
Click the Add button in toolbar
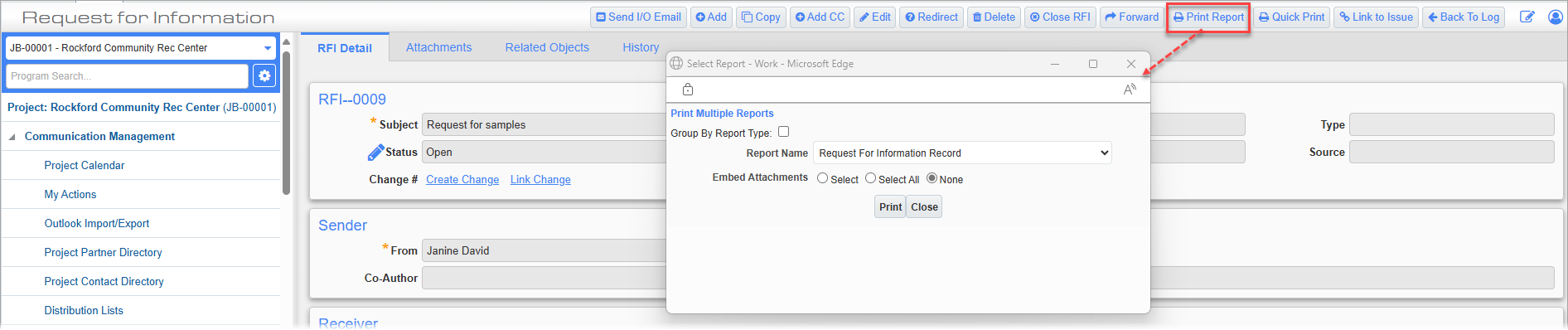point(711,17)
